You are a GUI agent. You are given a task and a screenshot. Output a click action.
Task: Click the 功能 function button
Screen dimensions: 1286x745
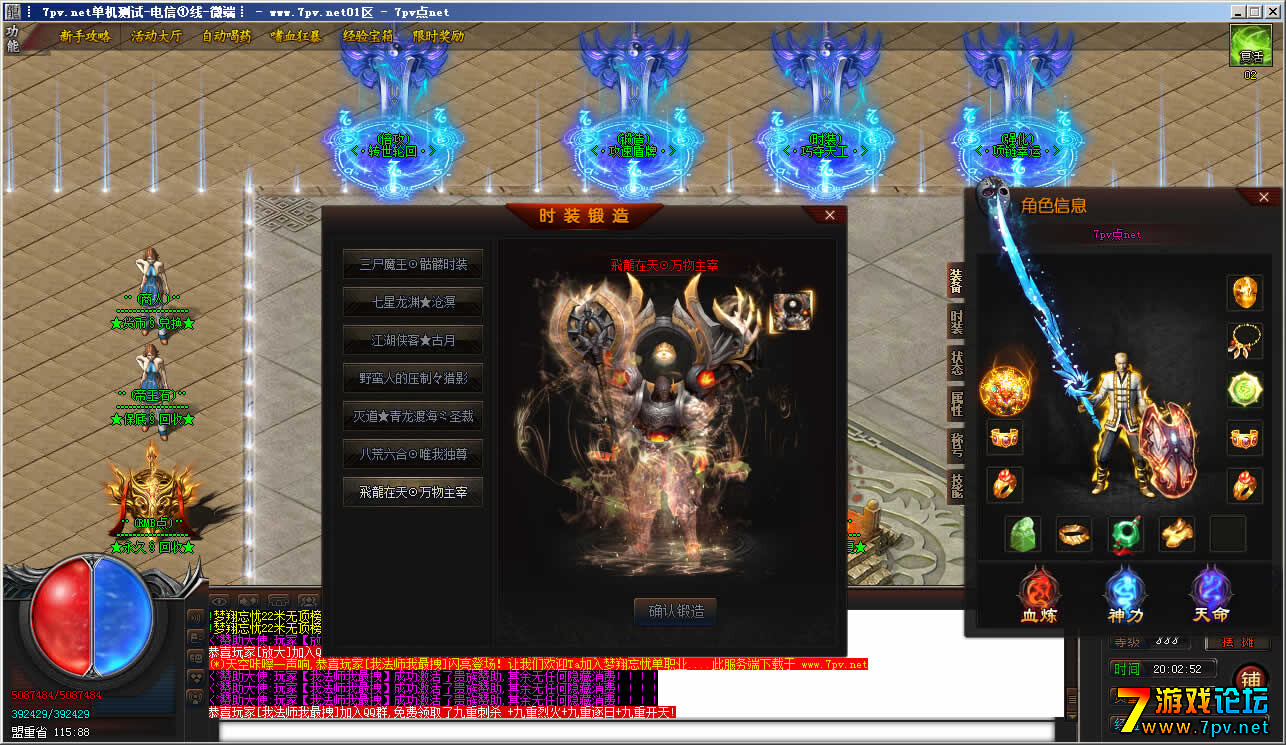pos(13,38)
